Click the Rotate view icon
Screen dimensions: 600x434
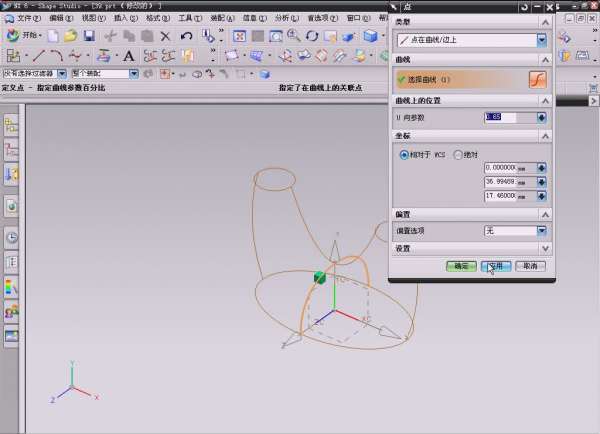click(312, 36)
